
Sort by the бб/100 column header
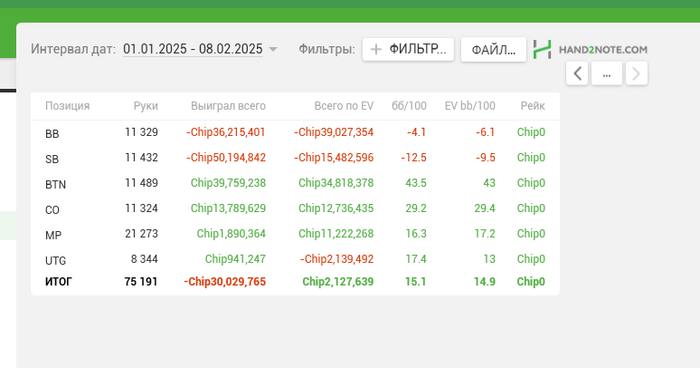409,106
